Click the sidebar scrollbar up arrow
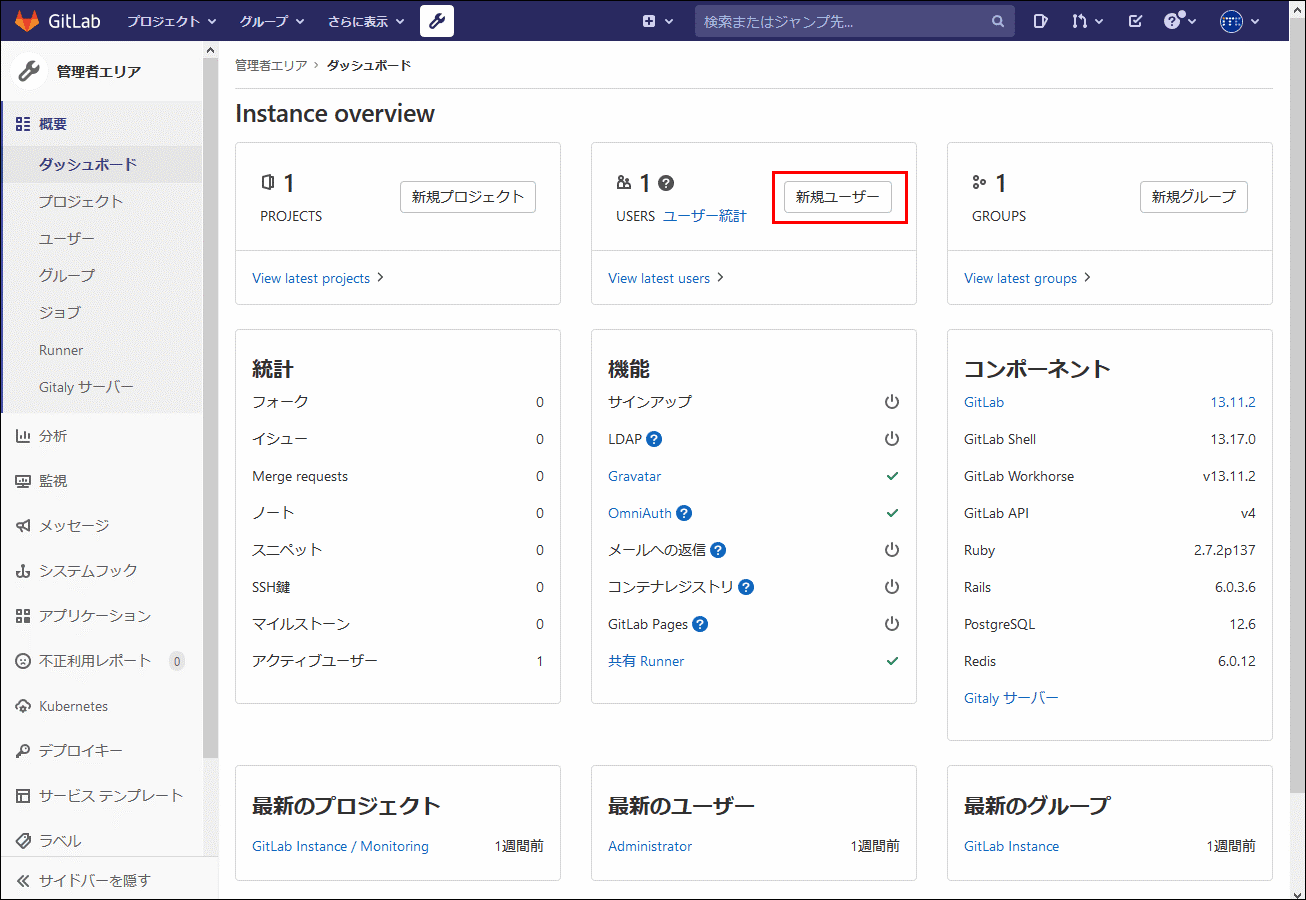The height and width of the screenshot is (900, 1306). pos(210,50)
